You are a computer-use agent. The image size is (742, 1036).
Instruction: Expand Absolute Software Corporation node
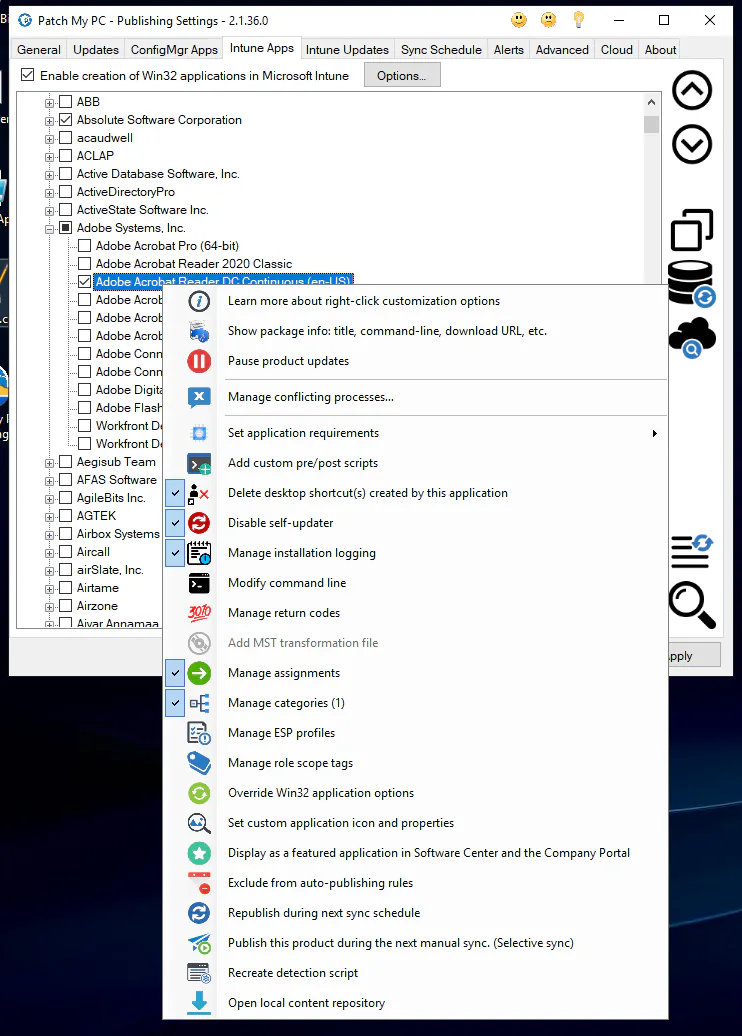click(x=50, y=121)
